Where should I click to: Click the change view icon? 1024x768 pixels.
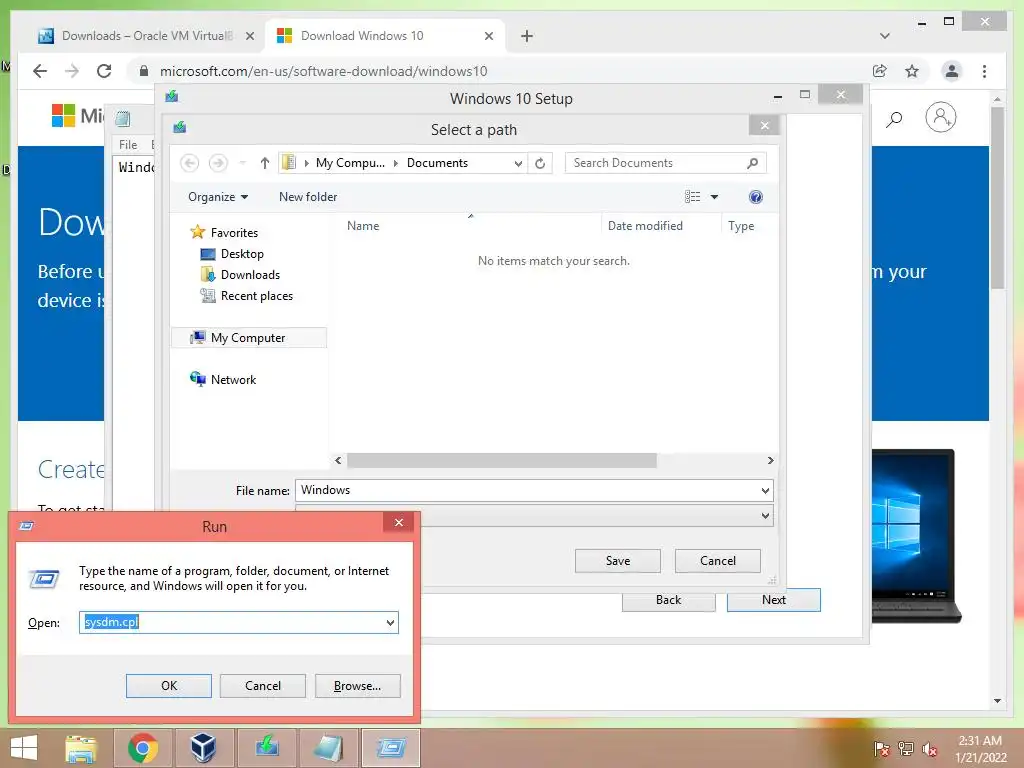coord(692,197)
